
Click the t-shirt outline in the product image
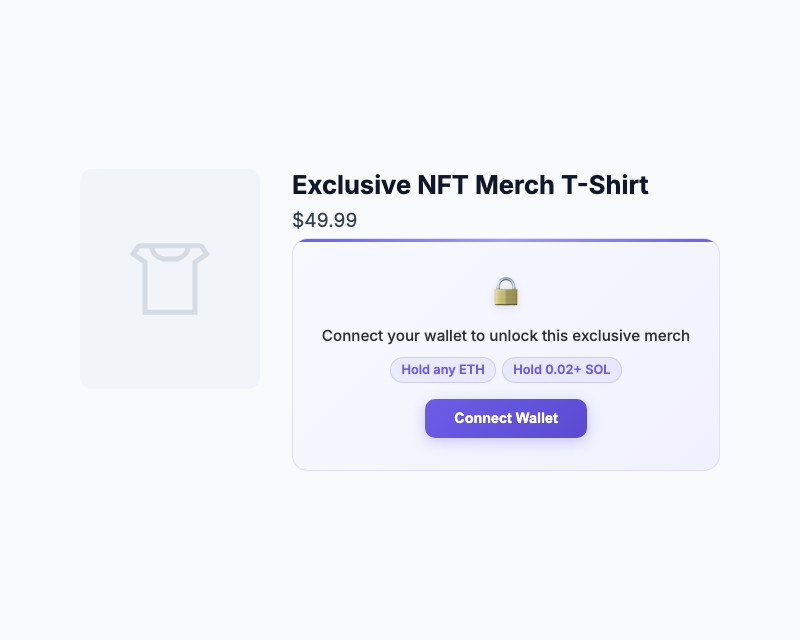(x=170, y=278)
